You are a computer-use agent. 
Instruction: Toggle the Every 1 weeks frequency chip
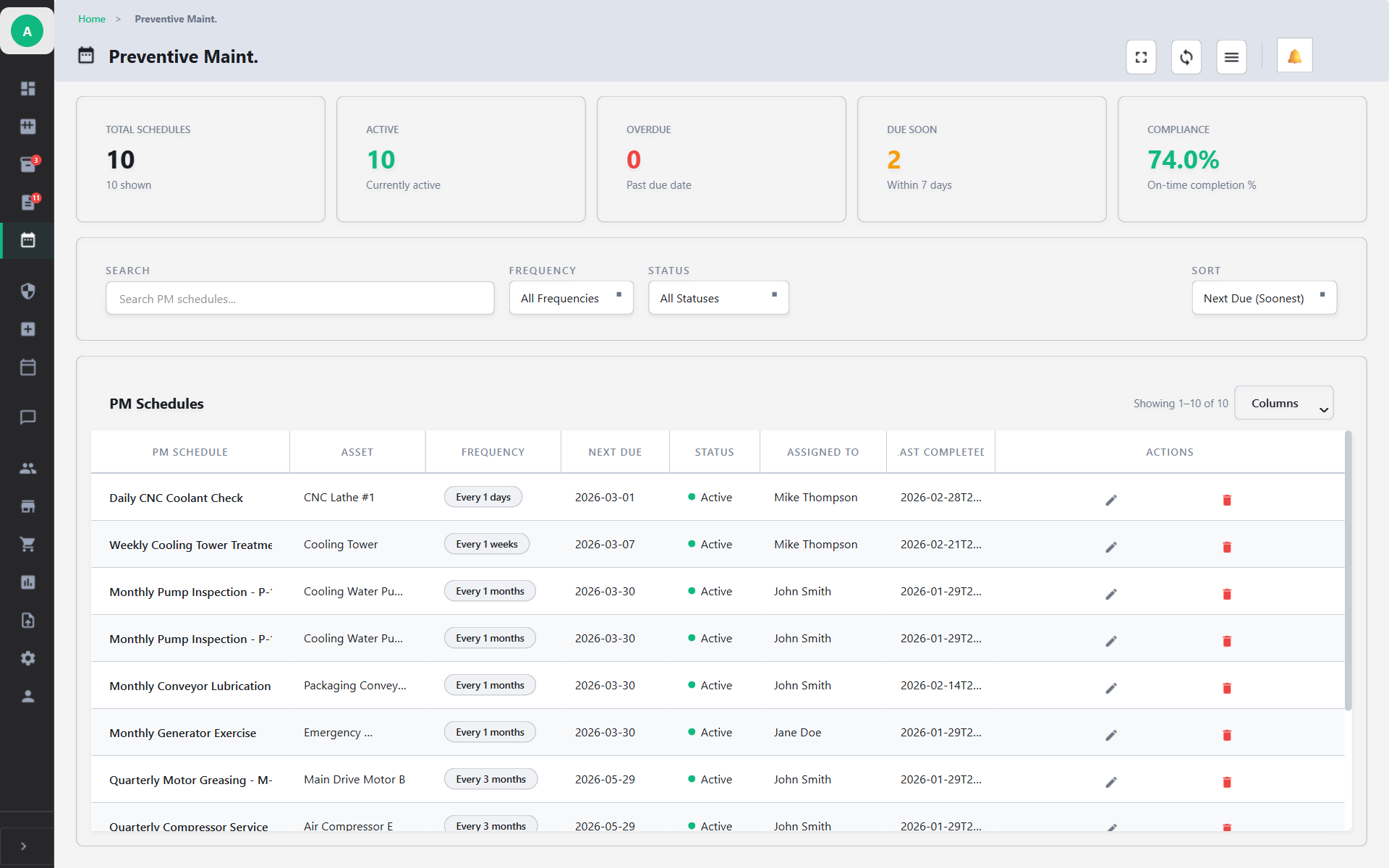(486, 543)
